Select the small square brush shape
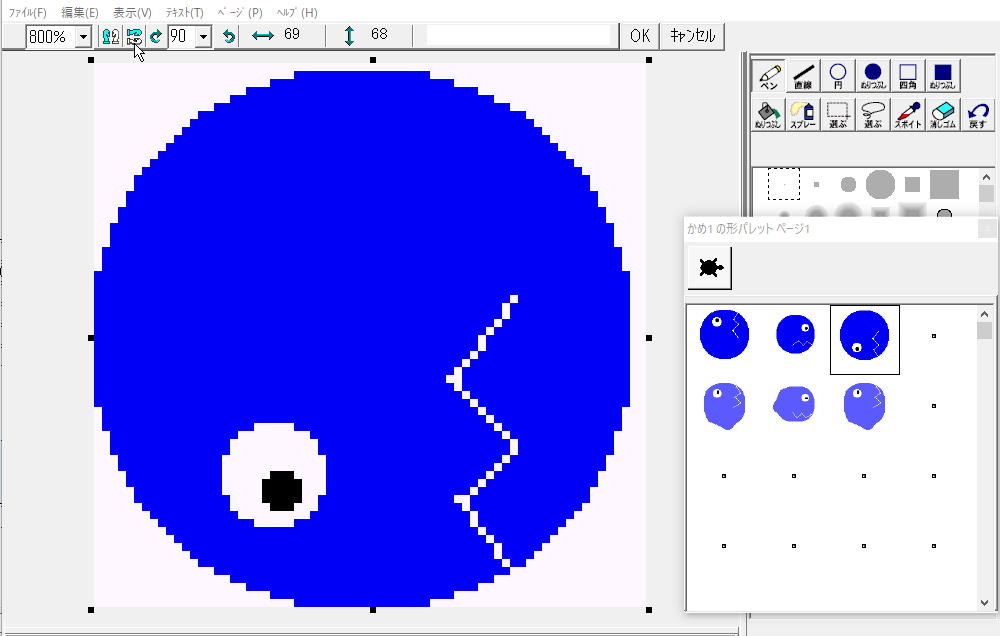 coord(816,184)
